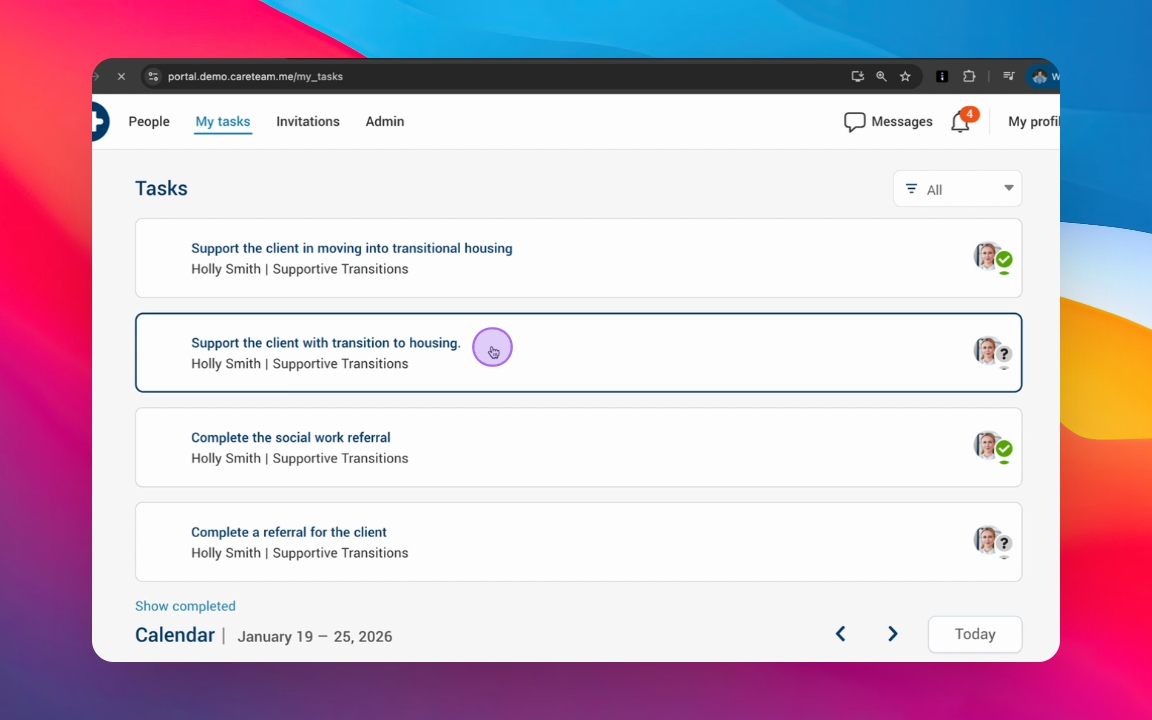Image resolution: width=1152 pixels, height=720 pixels.
Task: Click the Today button
Action: coord(974,634)
